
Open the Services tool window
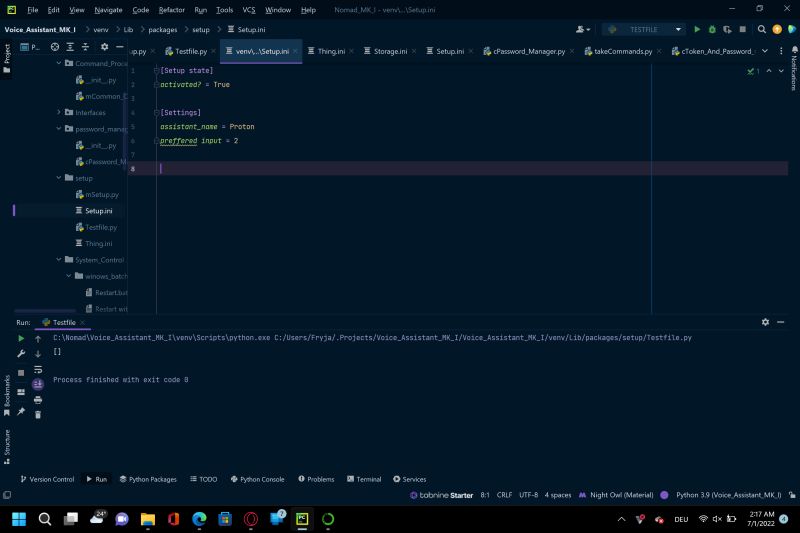410,479
